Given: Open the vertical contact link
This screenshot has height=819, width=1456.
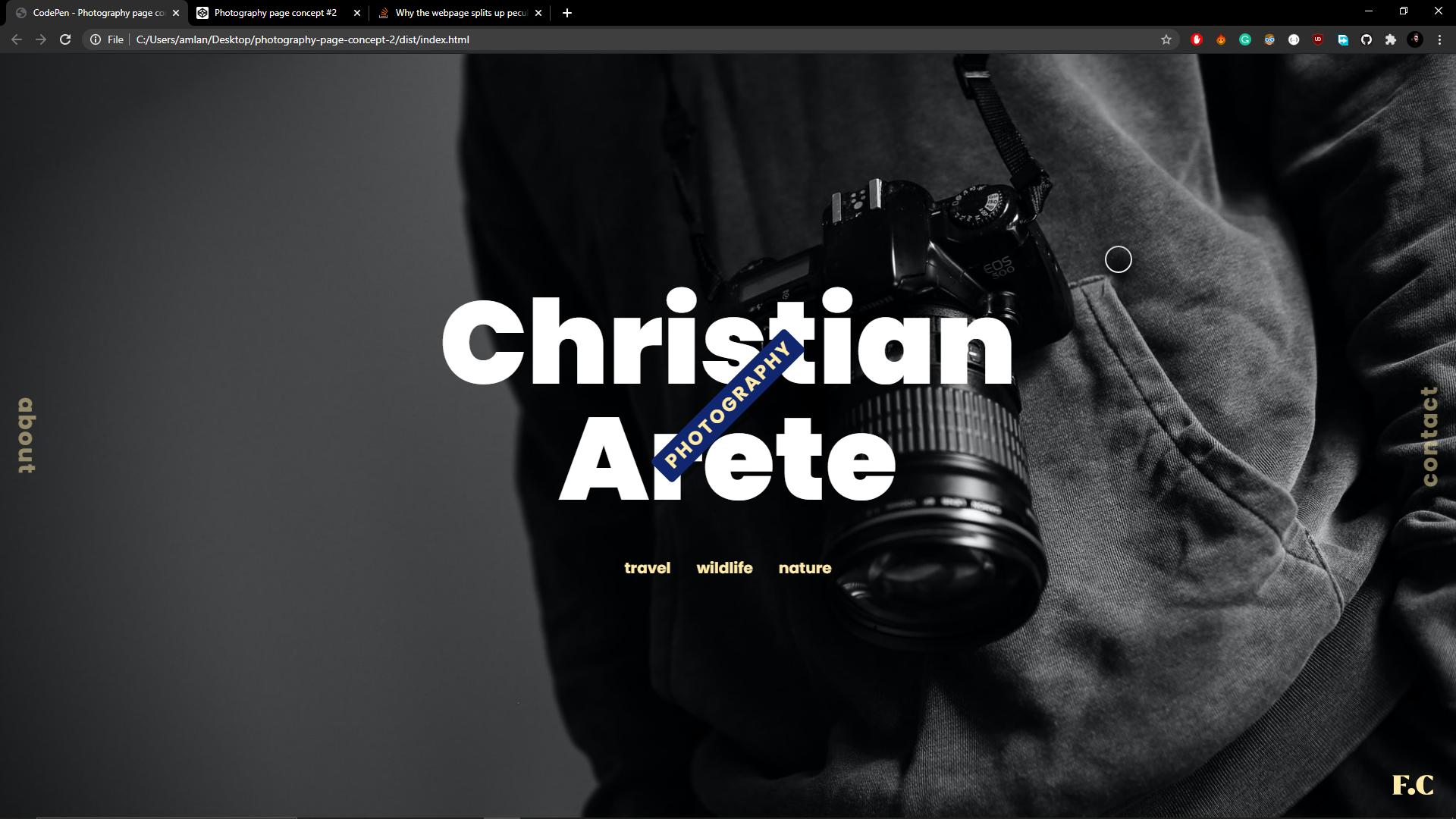Looking at the screenshot, I should click(x=1429, y=436).
